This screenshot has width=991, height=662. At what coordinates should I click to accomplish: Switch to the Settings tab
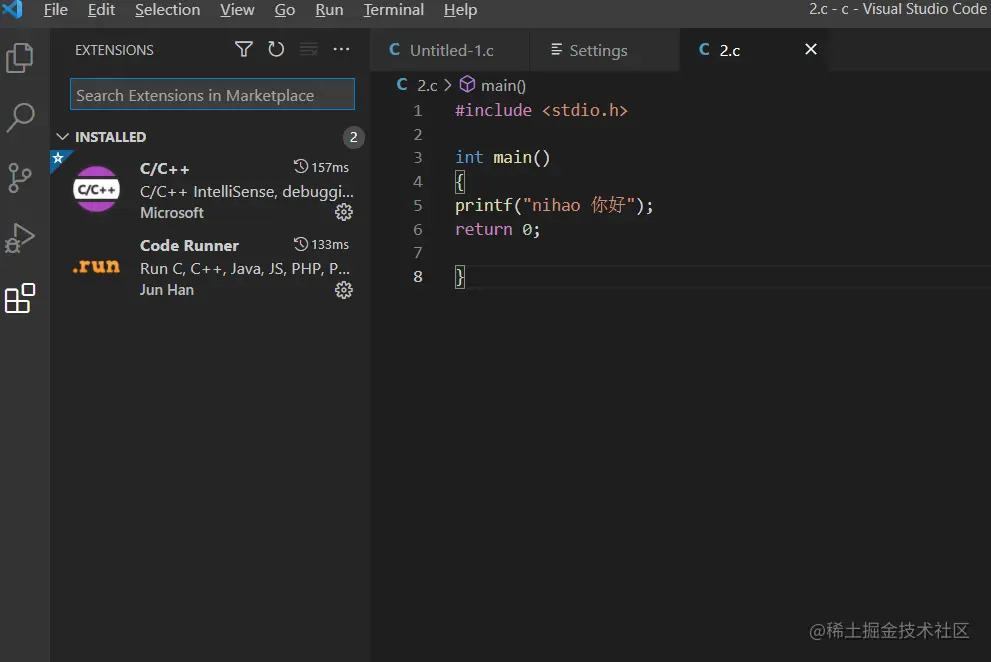click(x=604, y=50)
